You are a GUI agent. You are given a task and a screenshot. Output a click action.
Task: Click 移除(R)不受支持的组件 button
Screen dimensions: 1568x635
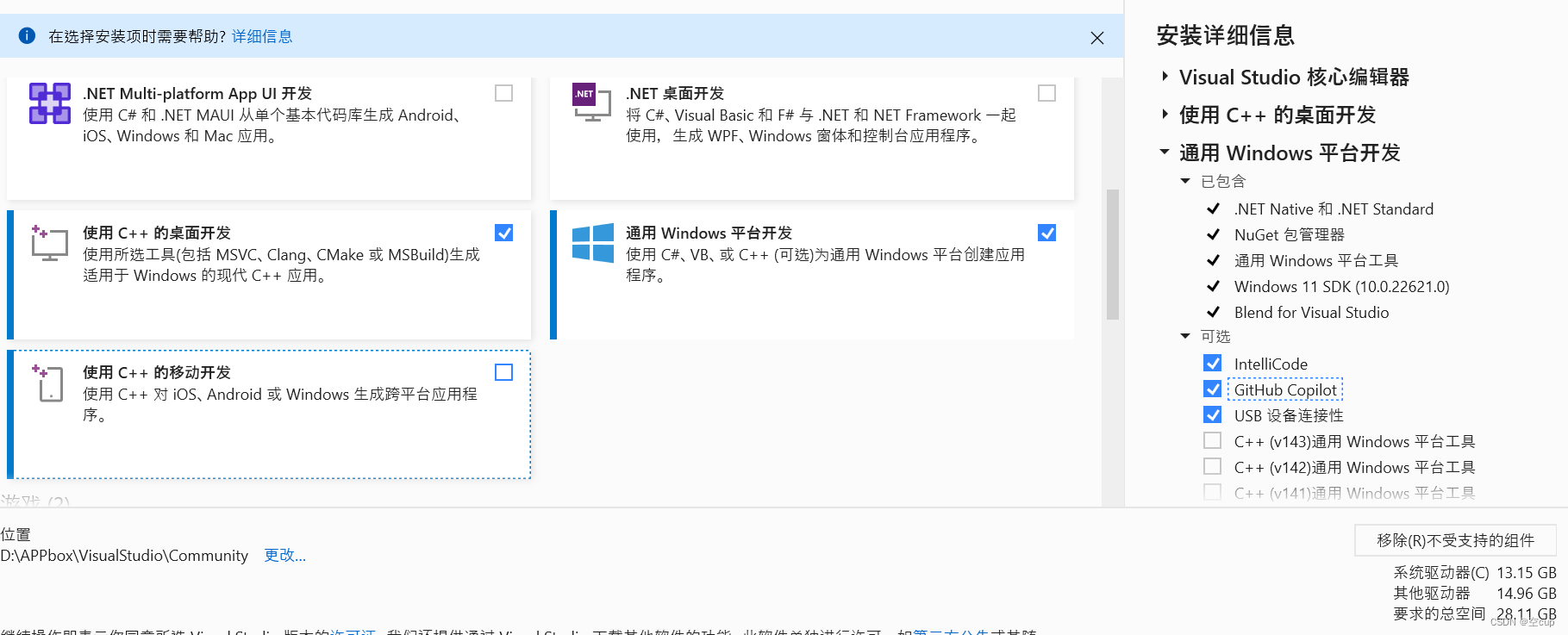tap(1455, 540)
